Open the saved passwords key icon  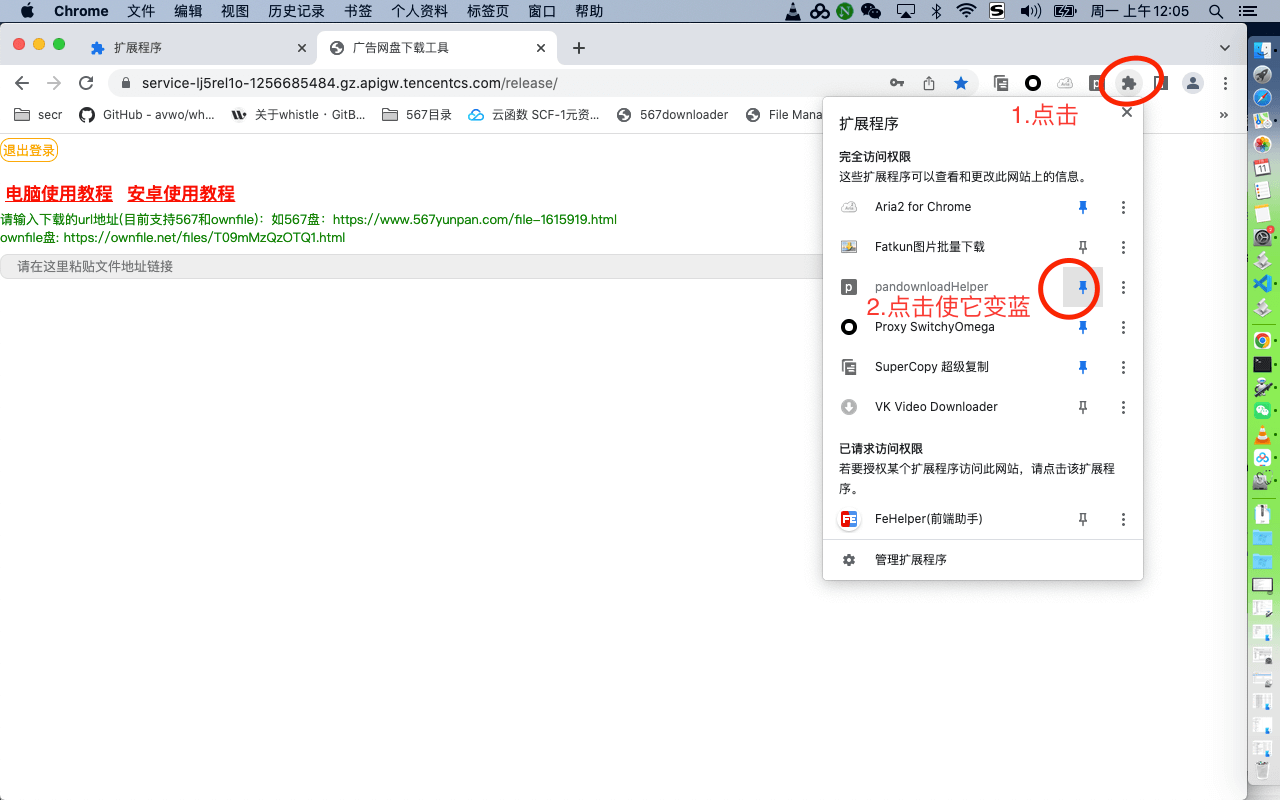pos(897,83)
